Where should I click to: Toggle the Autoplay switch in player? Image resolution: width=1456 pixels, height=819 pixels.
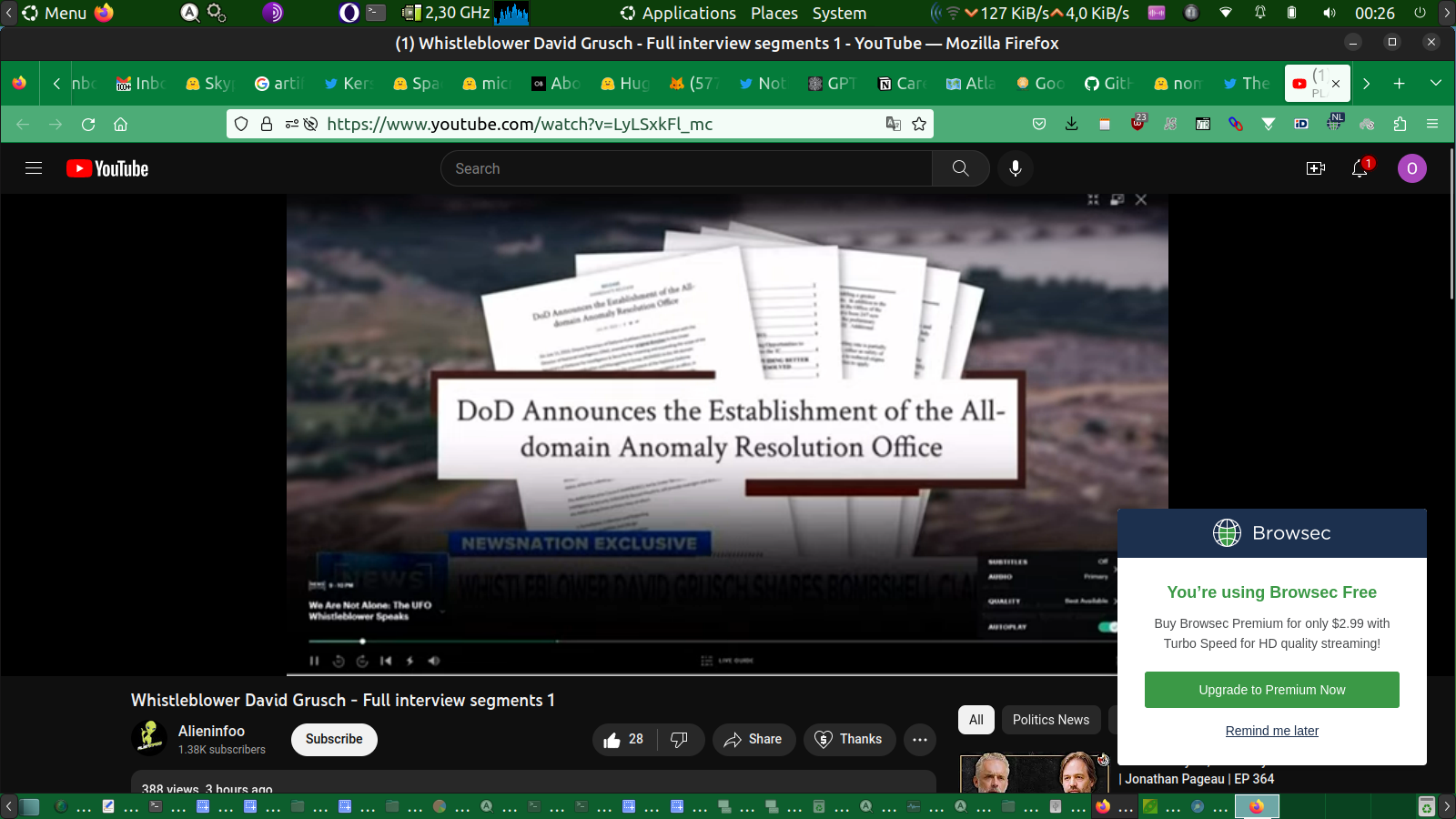1107,627
